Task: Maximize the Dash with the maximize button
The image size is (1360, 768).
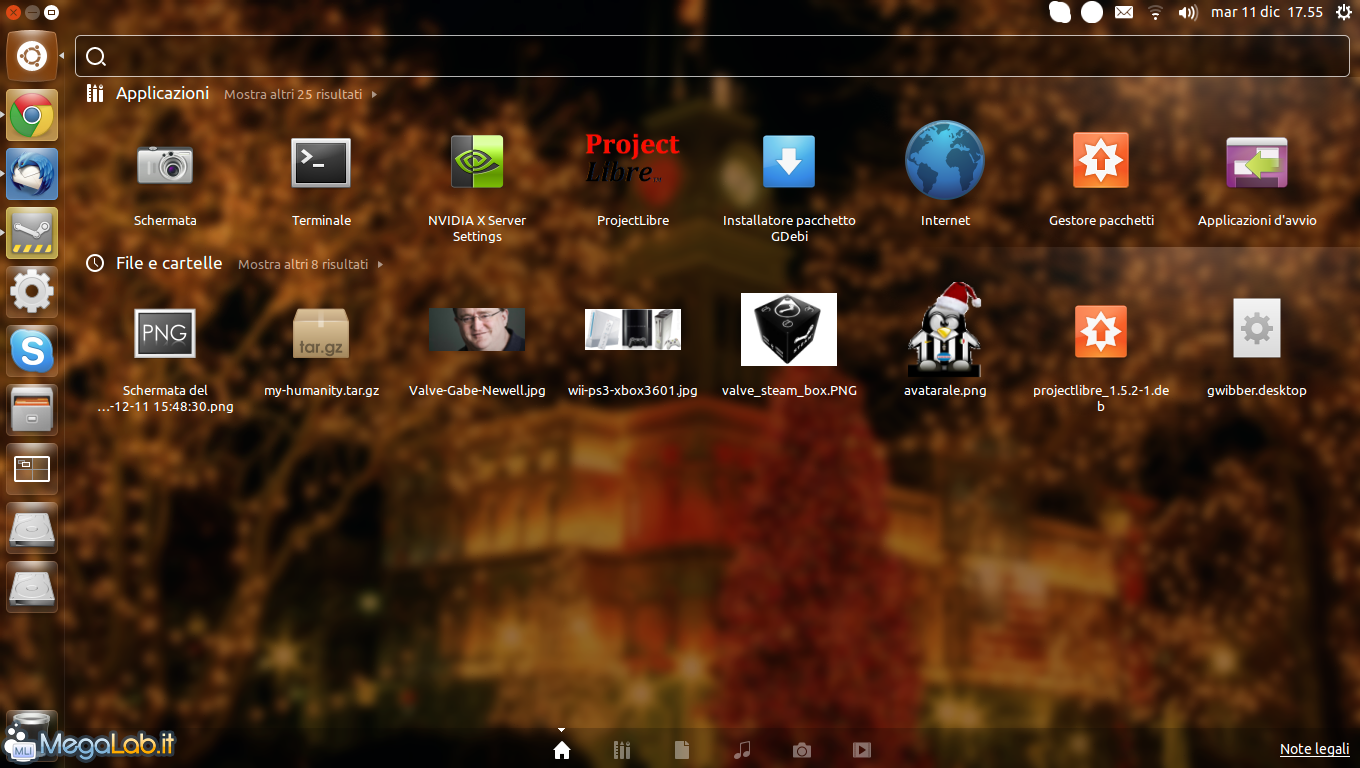Action: point(52,12)
